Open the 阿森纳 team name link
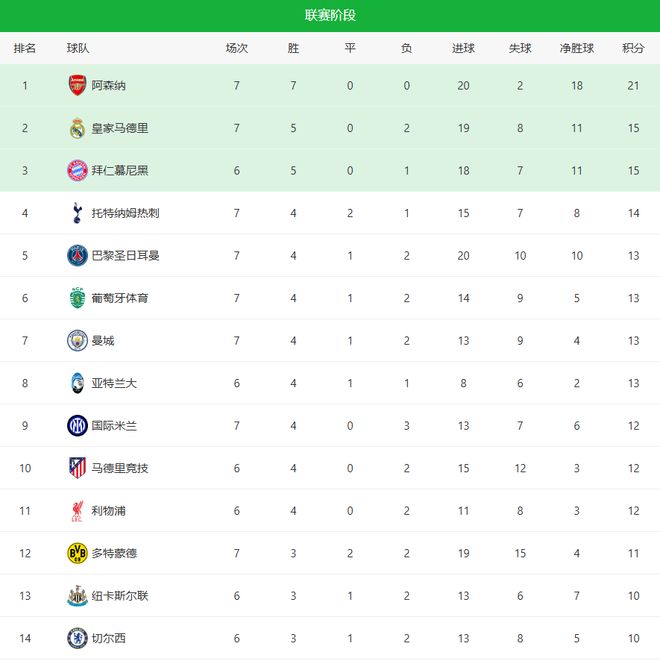The height and width of the screenshot is (661, 660). click(x=109, y=86)
